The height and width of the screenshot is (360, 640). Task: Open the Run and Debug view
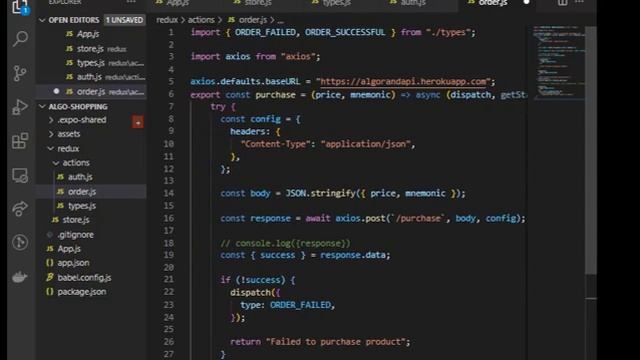[x=20, y=107]
